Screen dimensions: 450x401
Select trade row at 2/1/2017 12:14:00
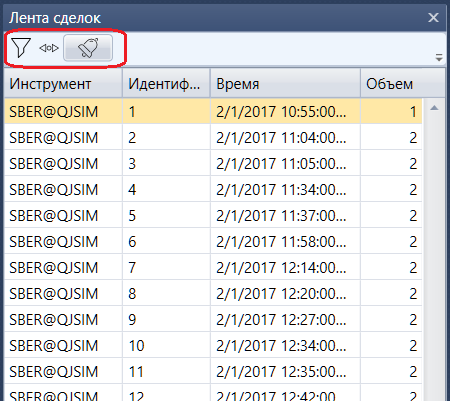click(213, 267)
